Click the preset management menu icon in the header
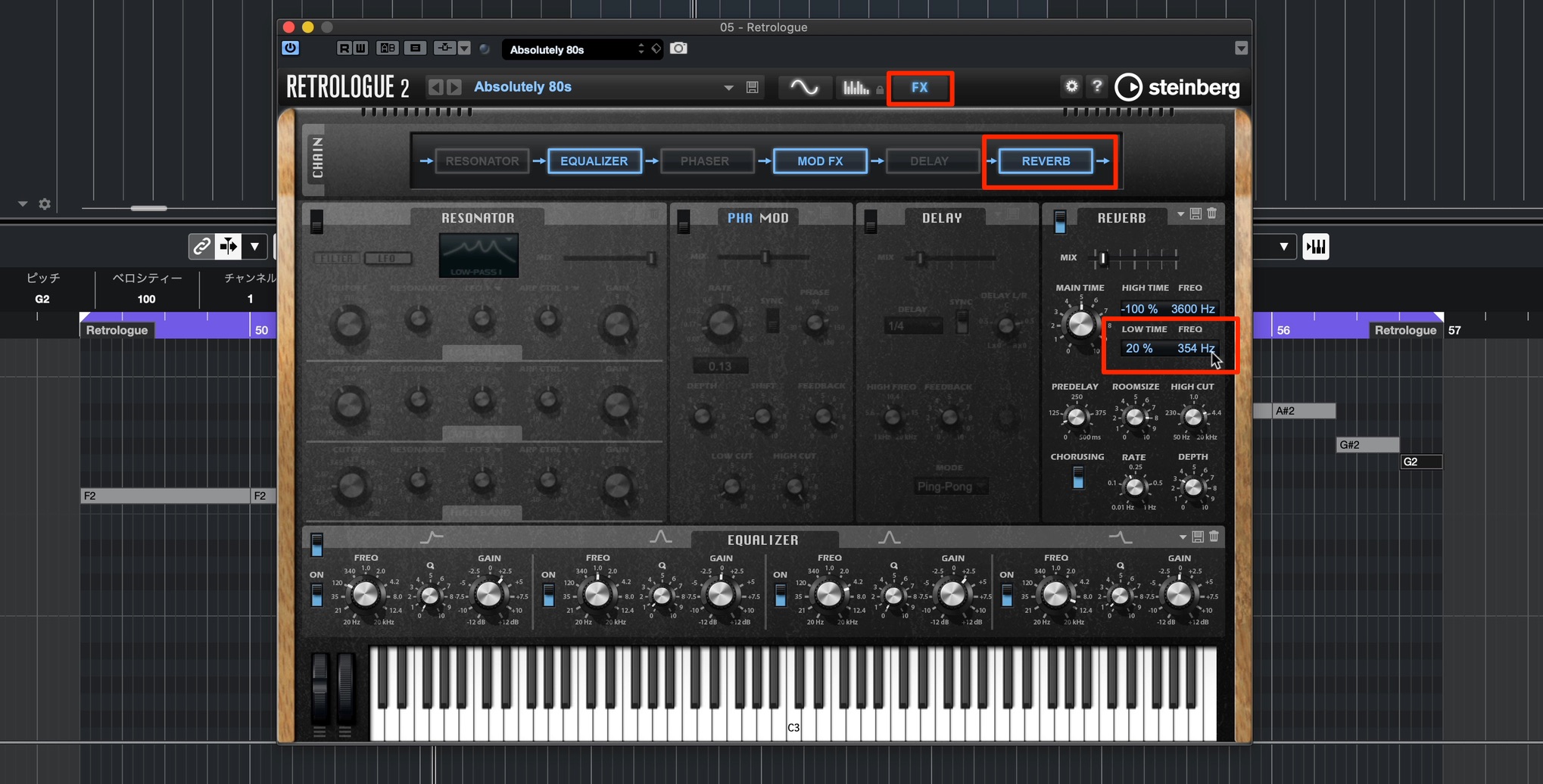 415,48
